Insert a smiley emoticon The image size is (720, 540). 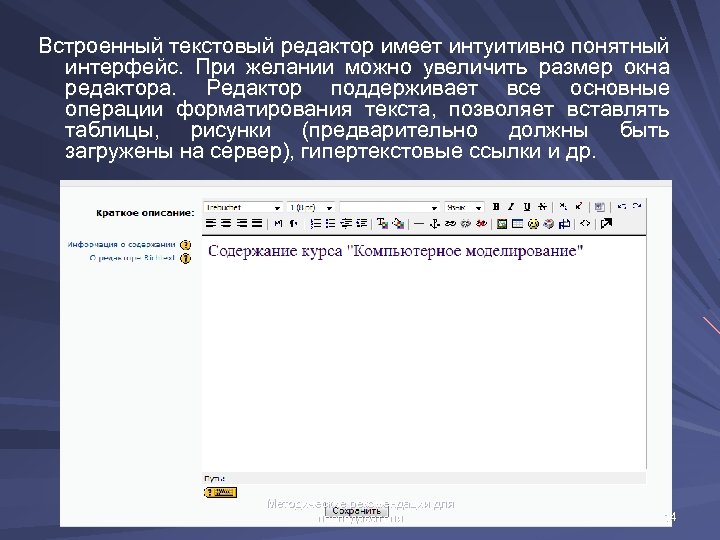coord(533,224)
